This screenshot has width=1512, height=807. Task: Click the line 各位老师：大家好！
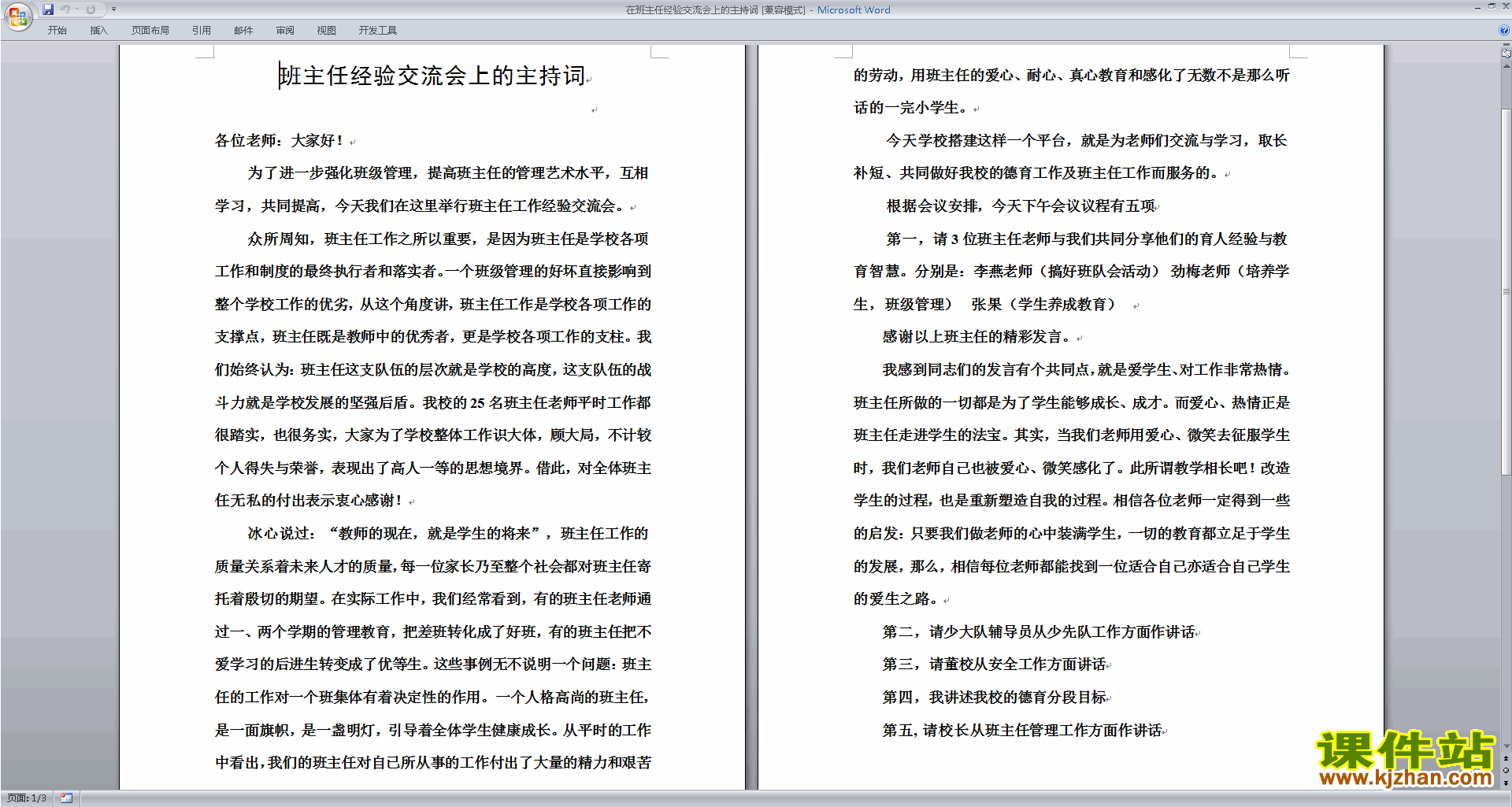(x=280, y=141)
